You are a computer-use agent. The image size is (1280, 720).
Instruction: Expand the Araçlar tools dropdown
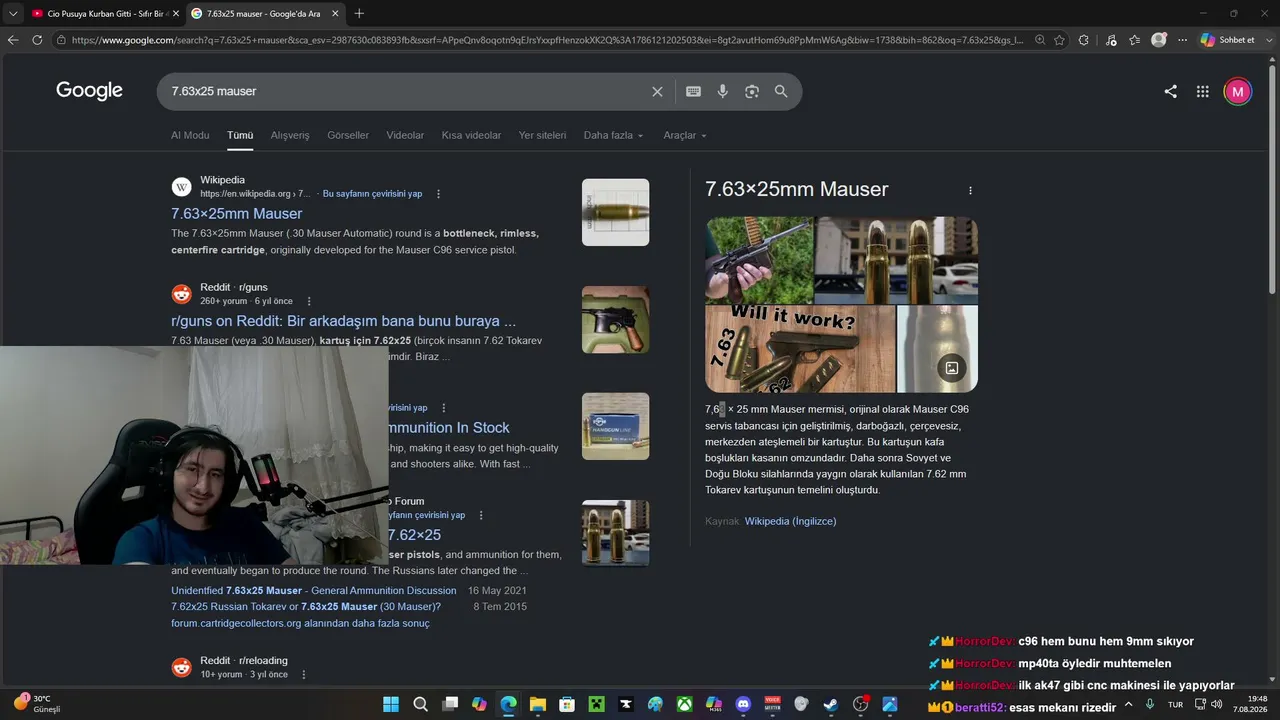point(685,135)
